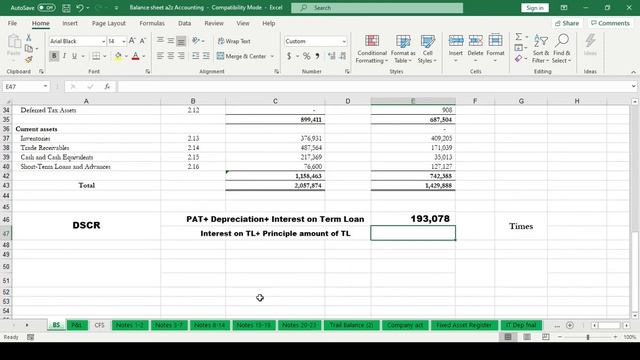The image size is (640, 360).
Task: Open the Comments pane button
Action: pyautogui.click(x=610, y=23)
